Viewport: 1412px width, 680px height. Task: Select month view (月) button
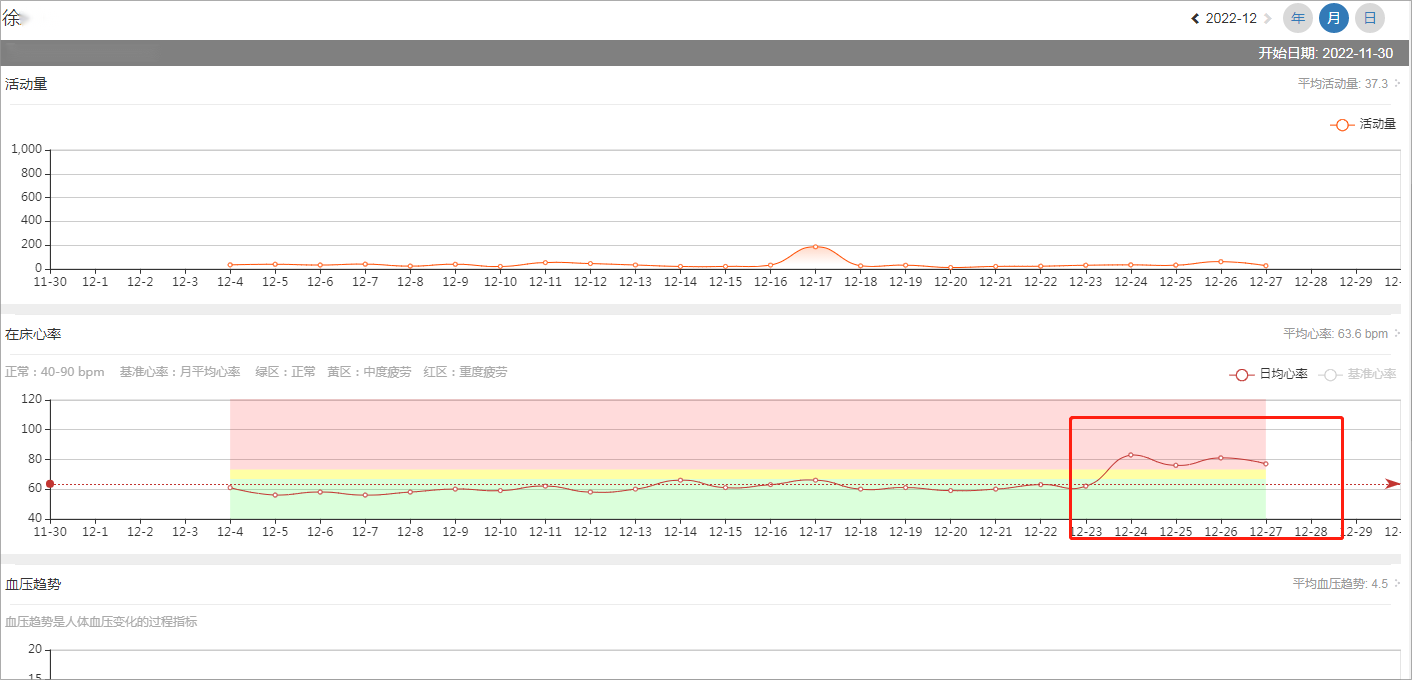click(x=1334, y=18)
